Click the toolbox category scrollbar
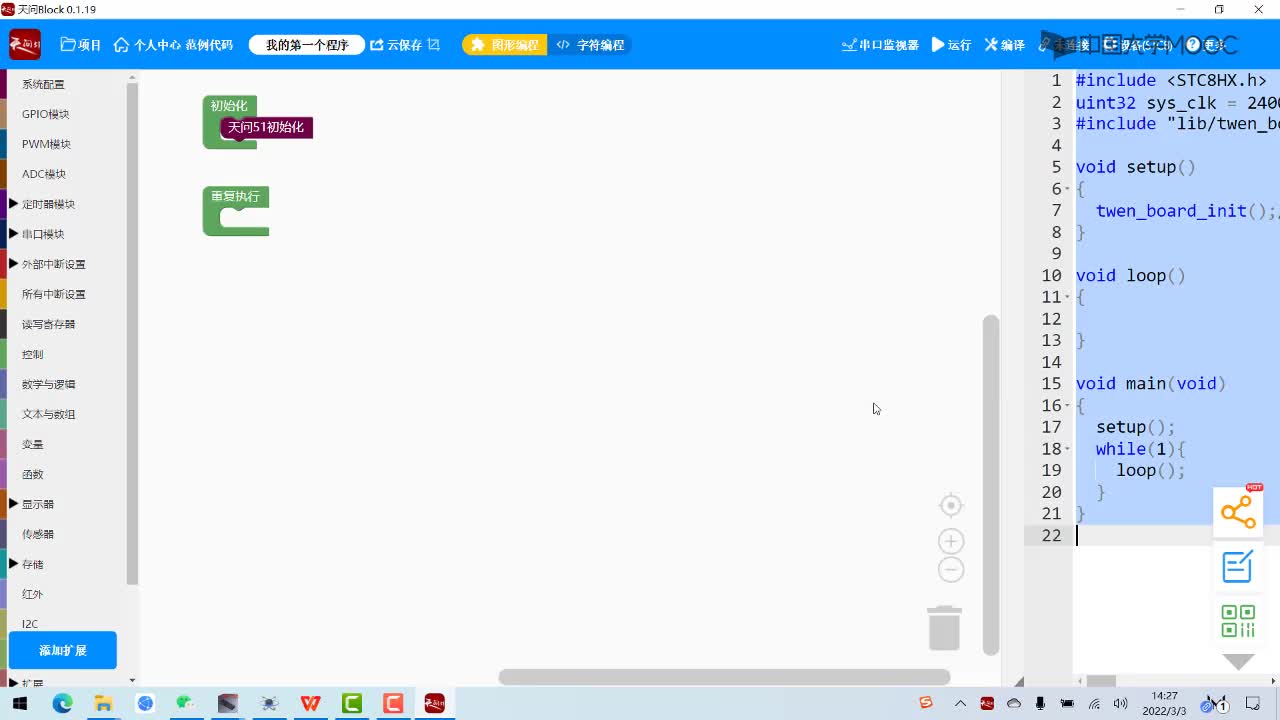This screenshot has width=1280, height=720. [x=132, y=335]
